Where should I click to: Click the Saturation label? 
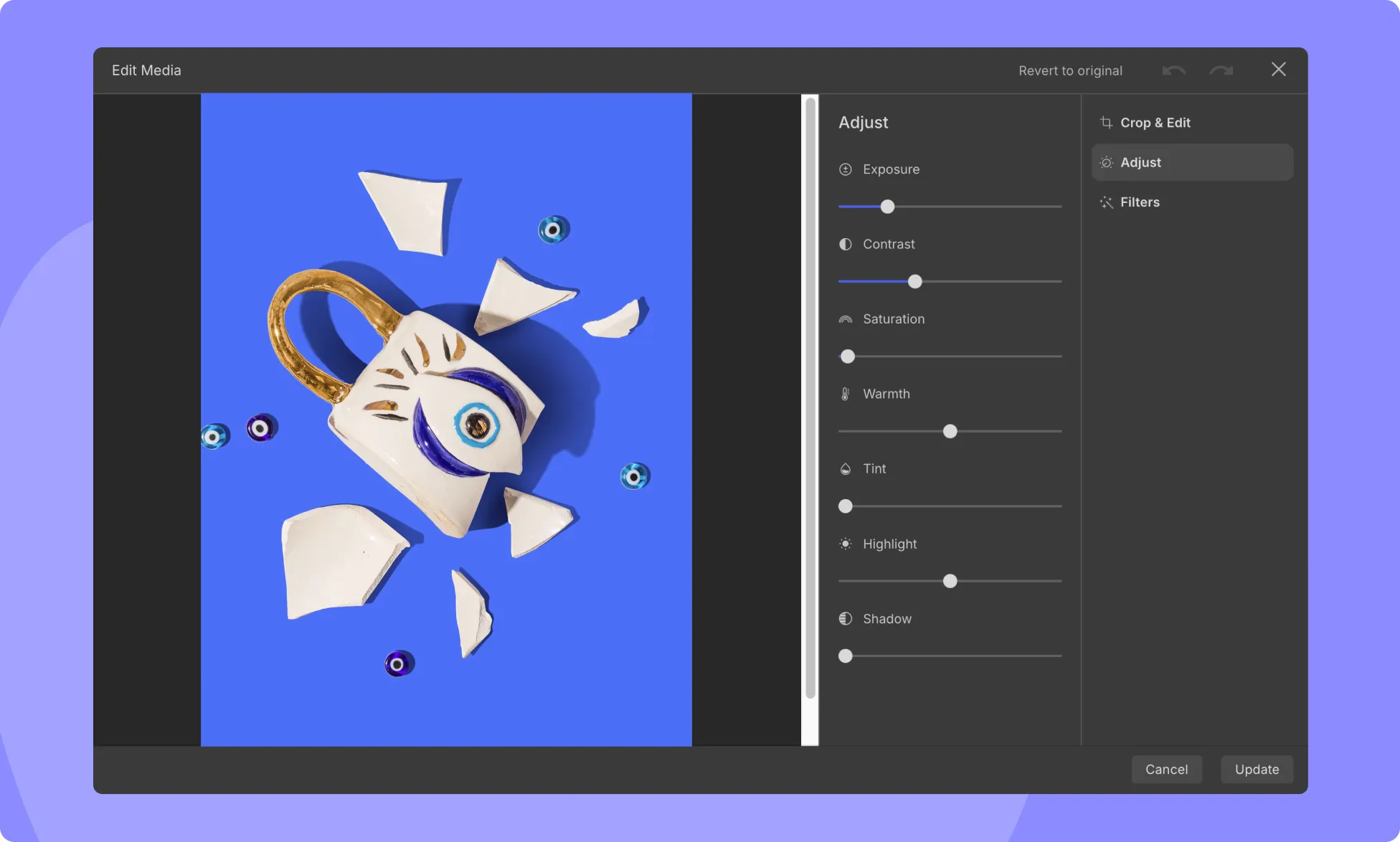coord(894,319)
